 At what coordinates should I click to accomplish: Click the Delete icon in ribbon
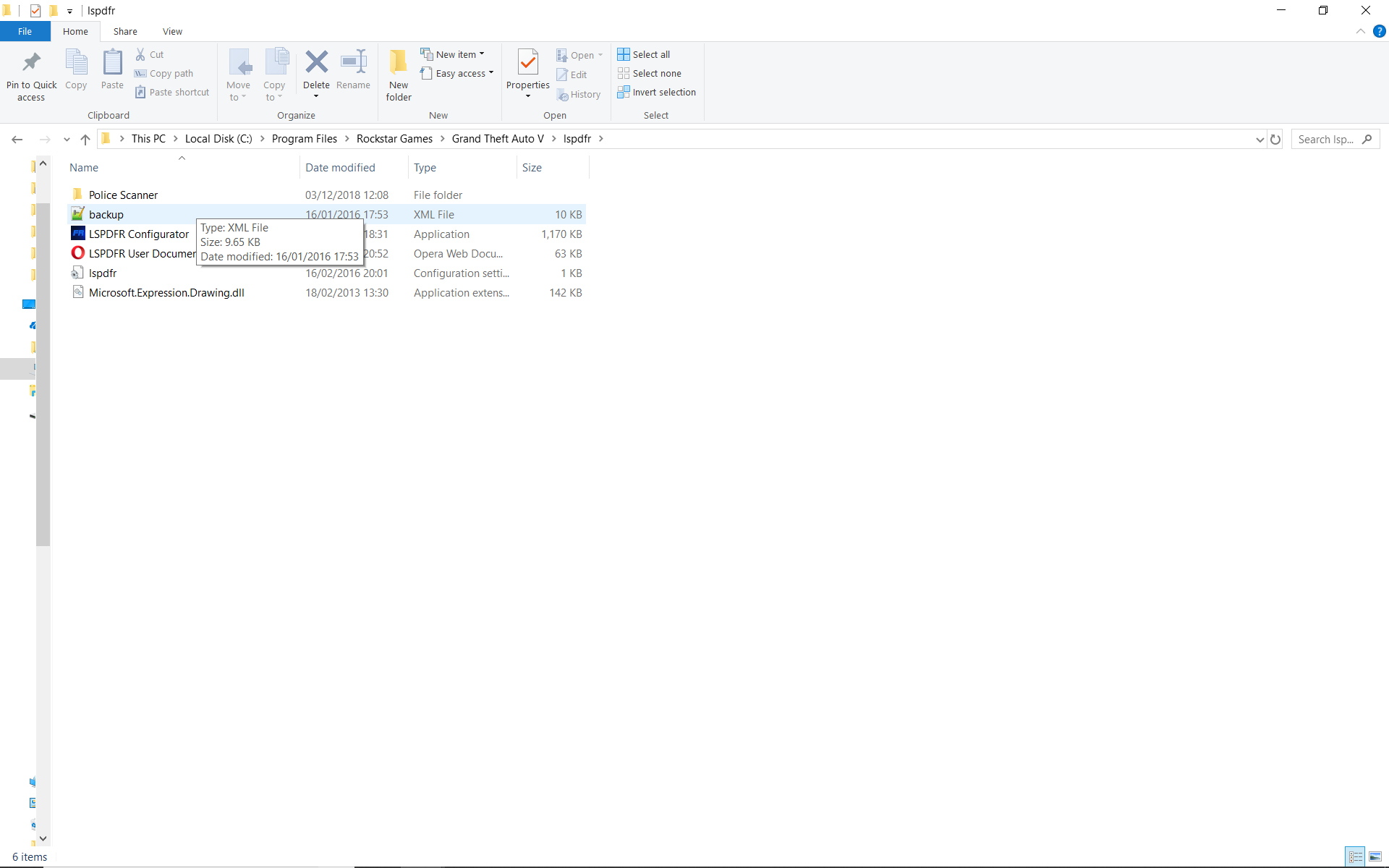coord(316,63)
